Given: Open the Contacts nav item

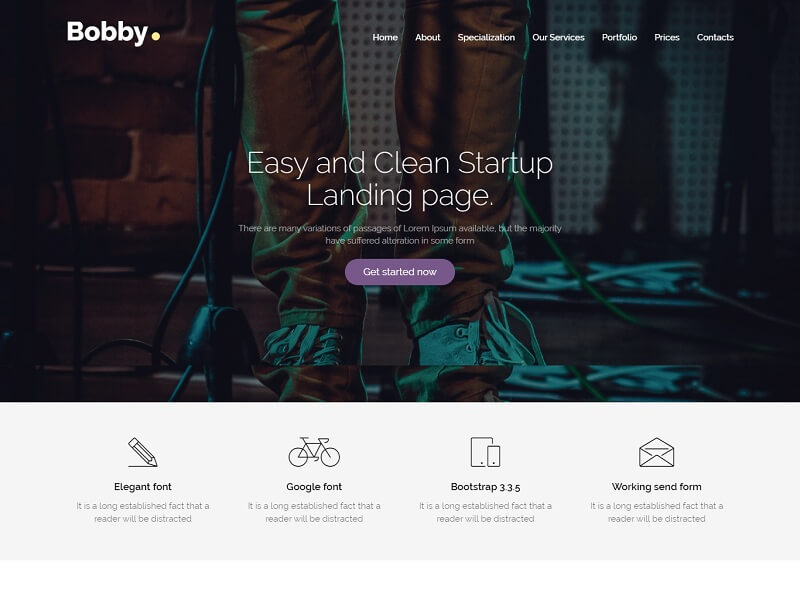Looking at the screenshot, I should pyautogui.click(x=715, y=37).
